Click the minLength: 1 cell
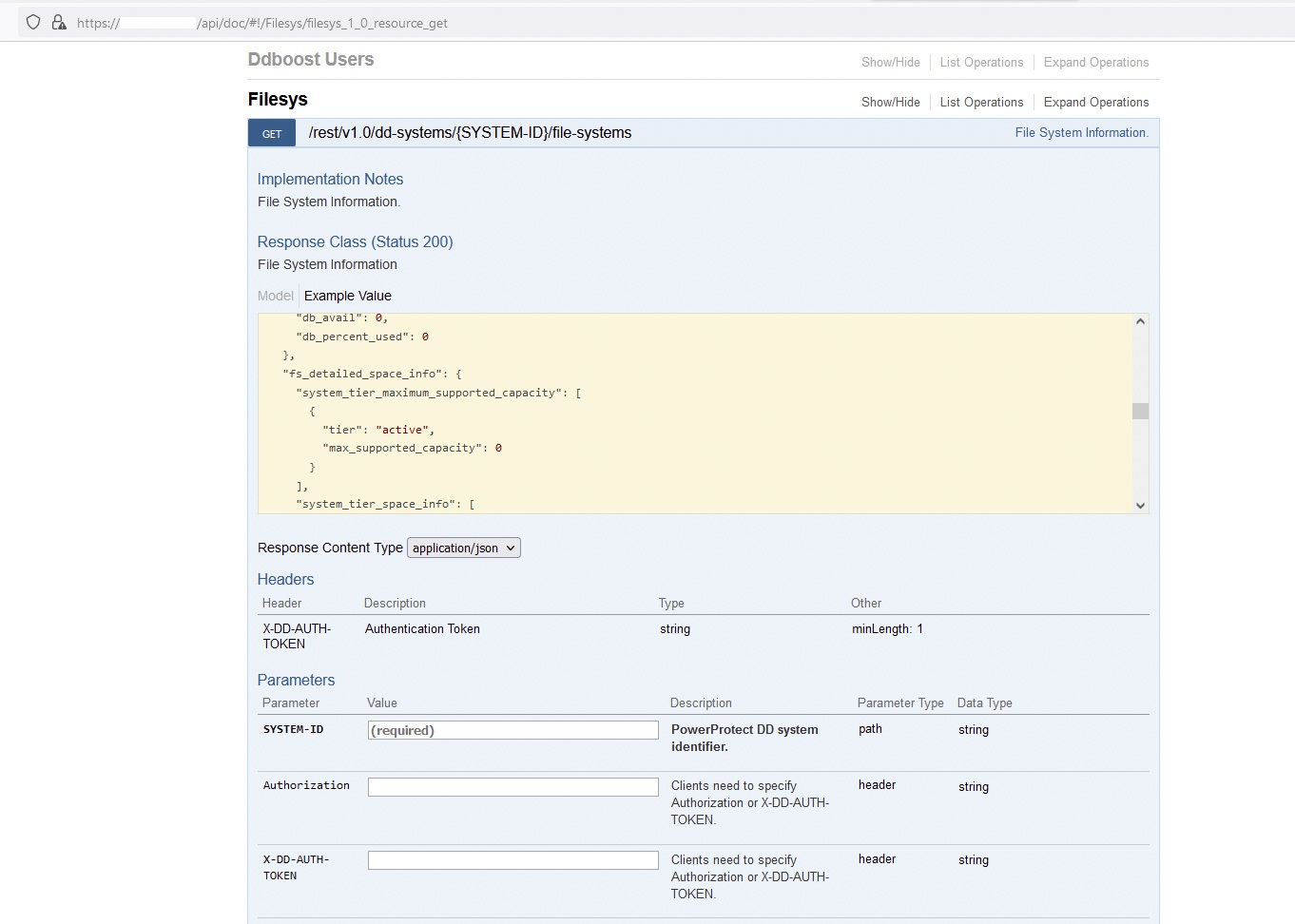Screen dimensions: 1295x924 click(887, 628)
